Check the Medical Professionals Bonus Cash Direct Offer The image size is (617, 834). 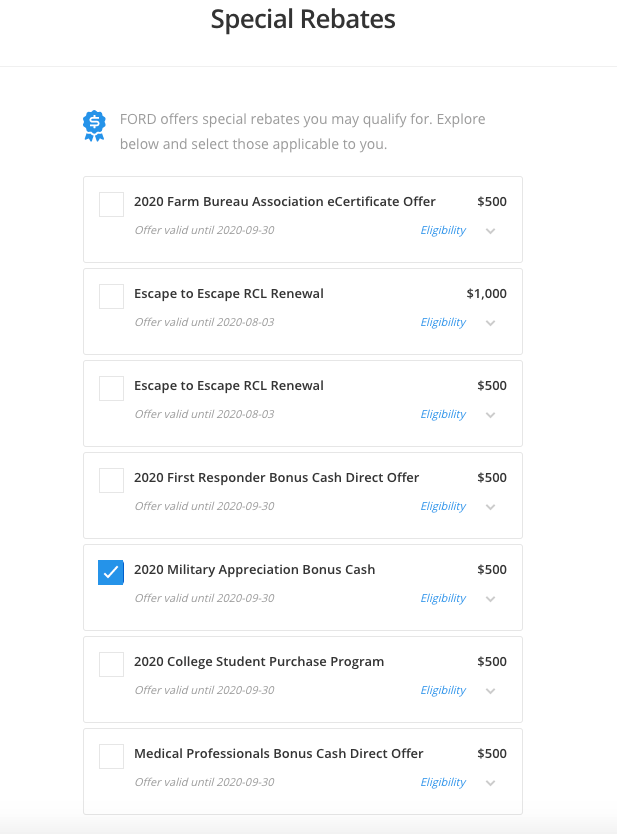click(111, 756)
